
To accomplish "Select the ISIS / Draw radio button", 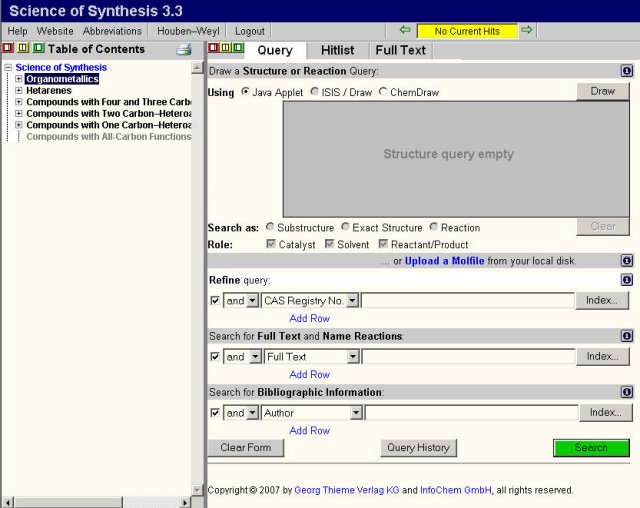I will point(314,92).
